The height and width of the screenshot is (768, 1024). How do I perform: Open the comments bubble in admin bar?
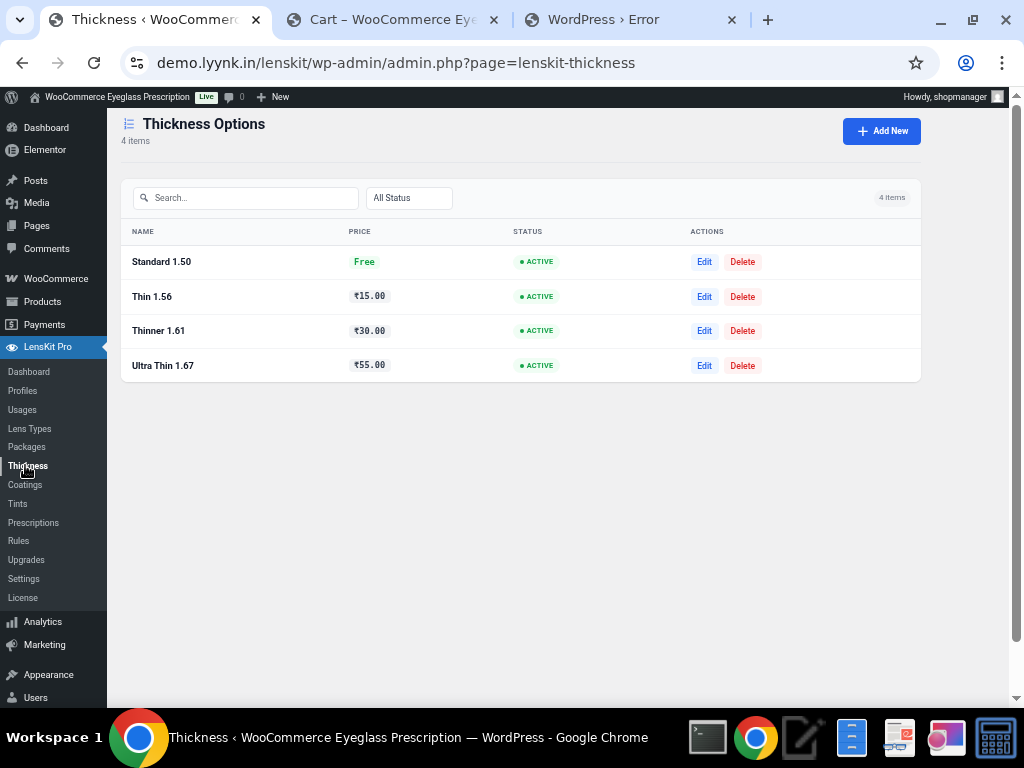tap(234, 97)
